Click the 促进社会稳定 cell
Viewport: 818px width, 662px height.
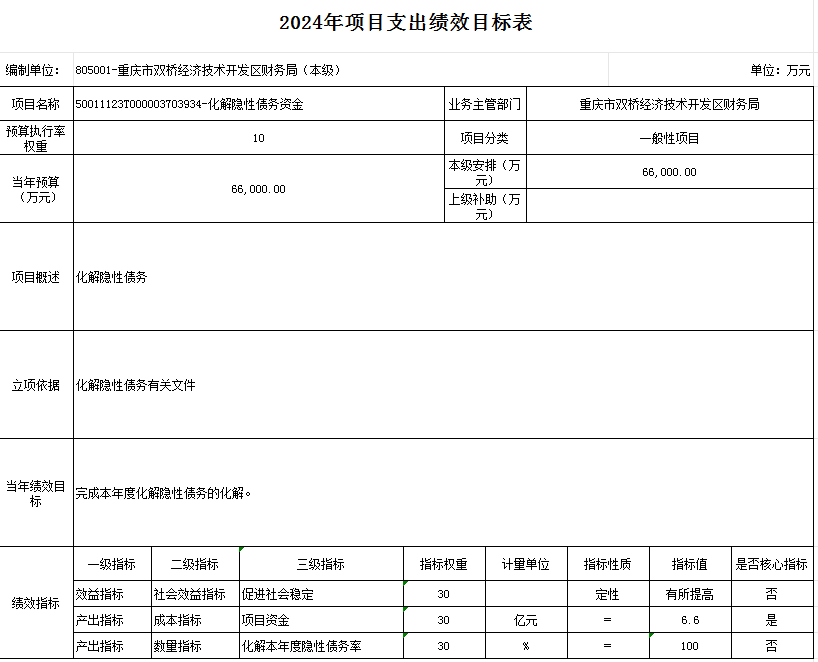321,594
